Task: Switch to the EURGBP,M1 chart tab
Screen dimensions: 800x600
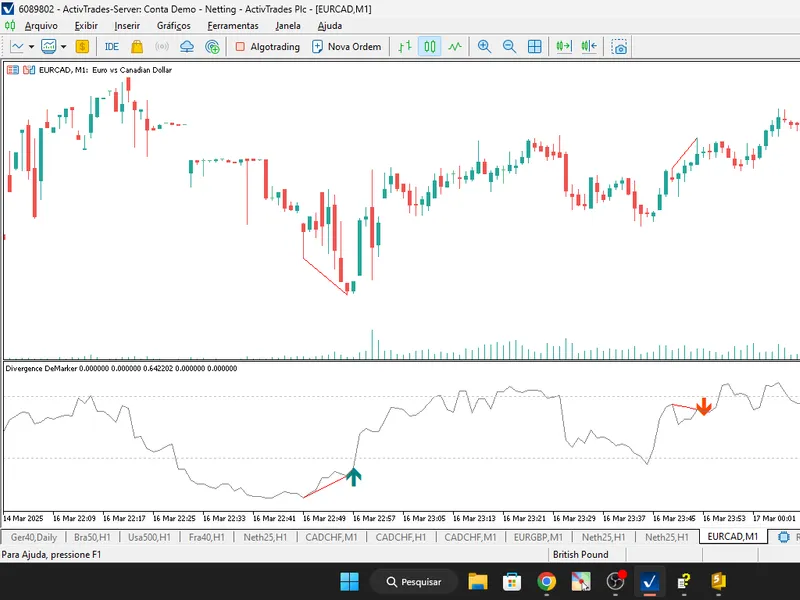Action: 538,537
